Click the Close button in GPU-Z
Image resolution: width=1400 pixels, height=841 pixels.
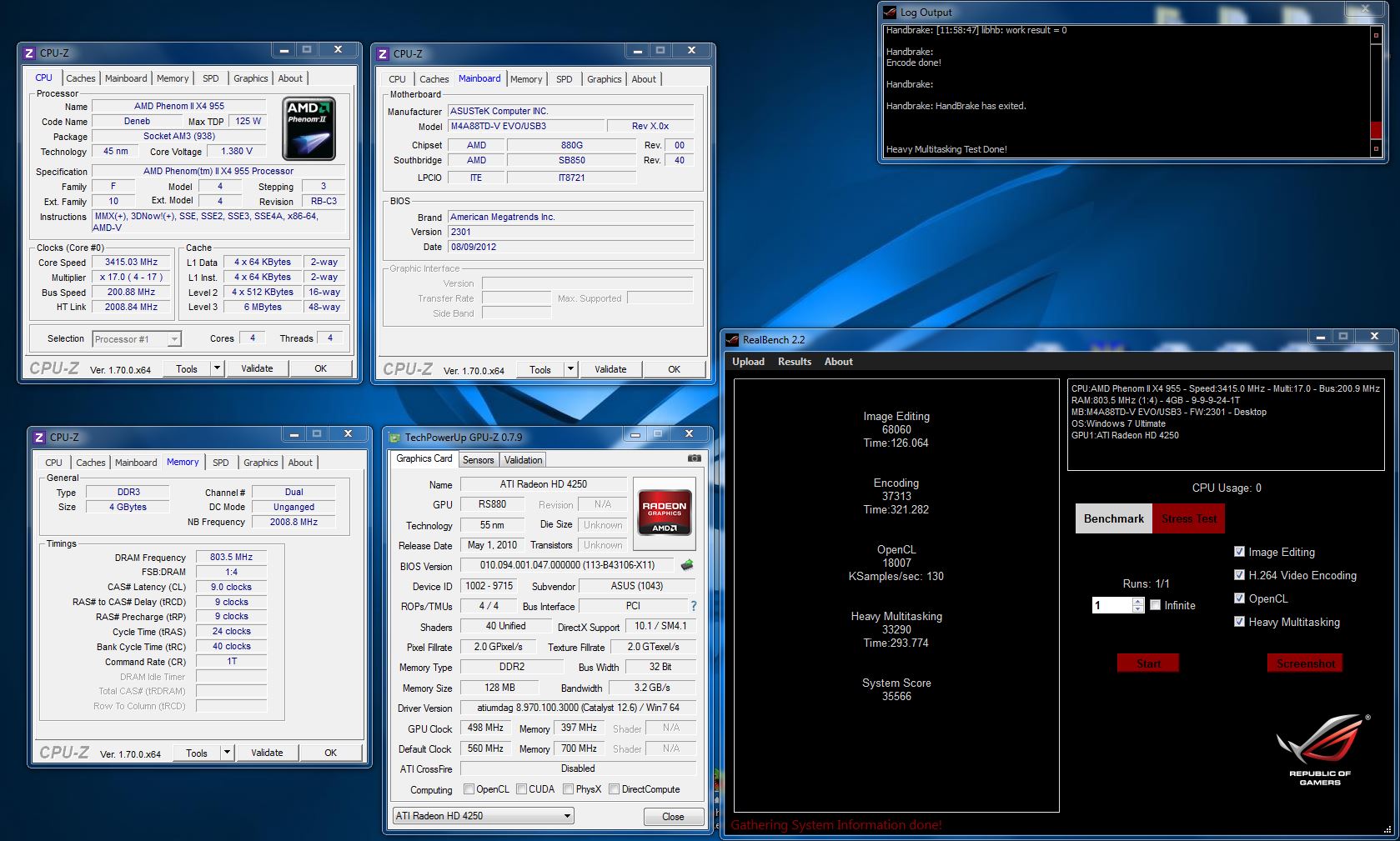click(x=673, y=817)
